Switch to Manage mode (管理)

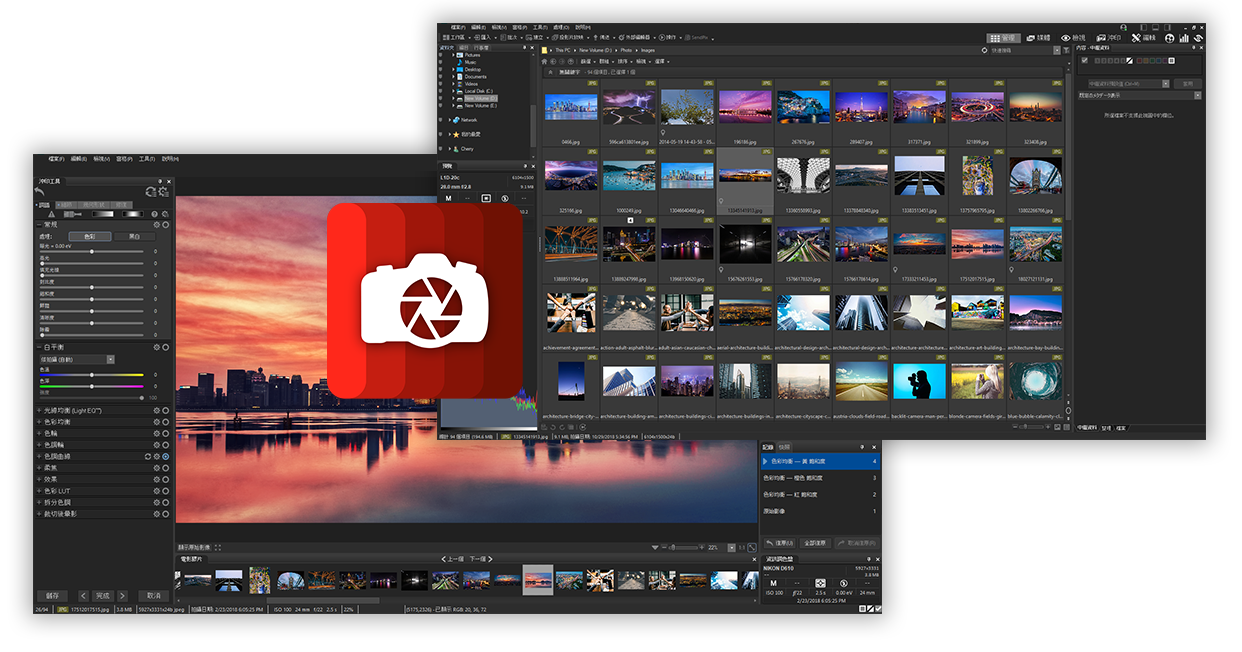pyautogui.click(x=1002, y=38)
